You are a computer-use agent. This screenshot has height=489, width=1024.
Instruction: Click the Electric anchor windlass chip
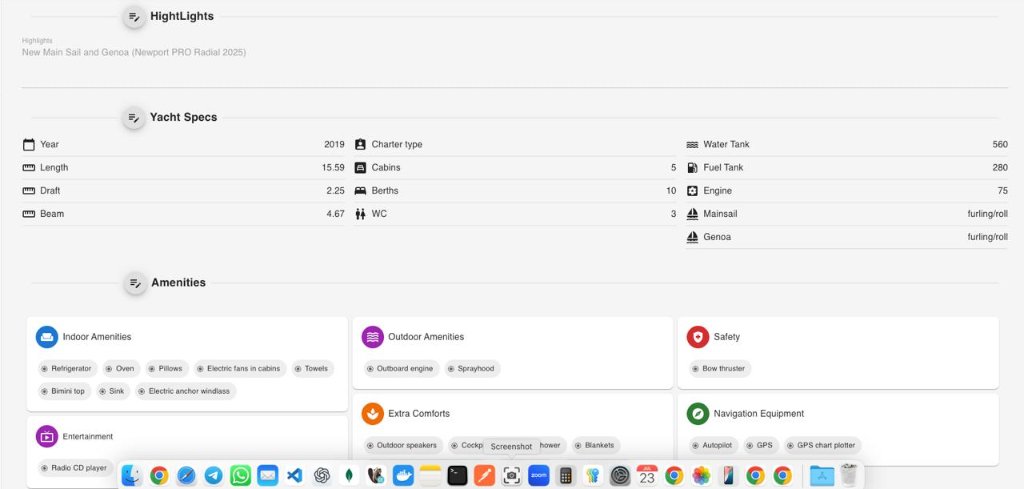click(184, 391)
